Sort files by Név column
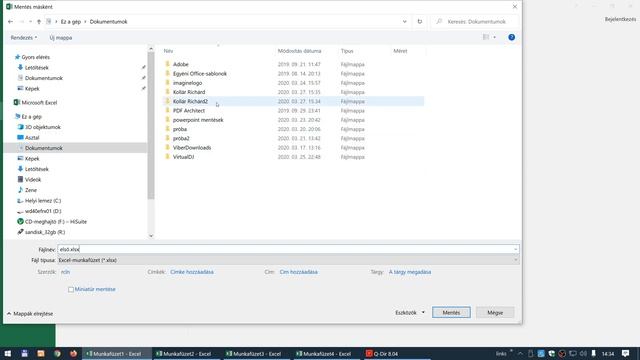This screenshot has height=360, width=640. [x=169, y=51]
